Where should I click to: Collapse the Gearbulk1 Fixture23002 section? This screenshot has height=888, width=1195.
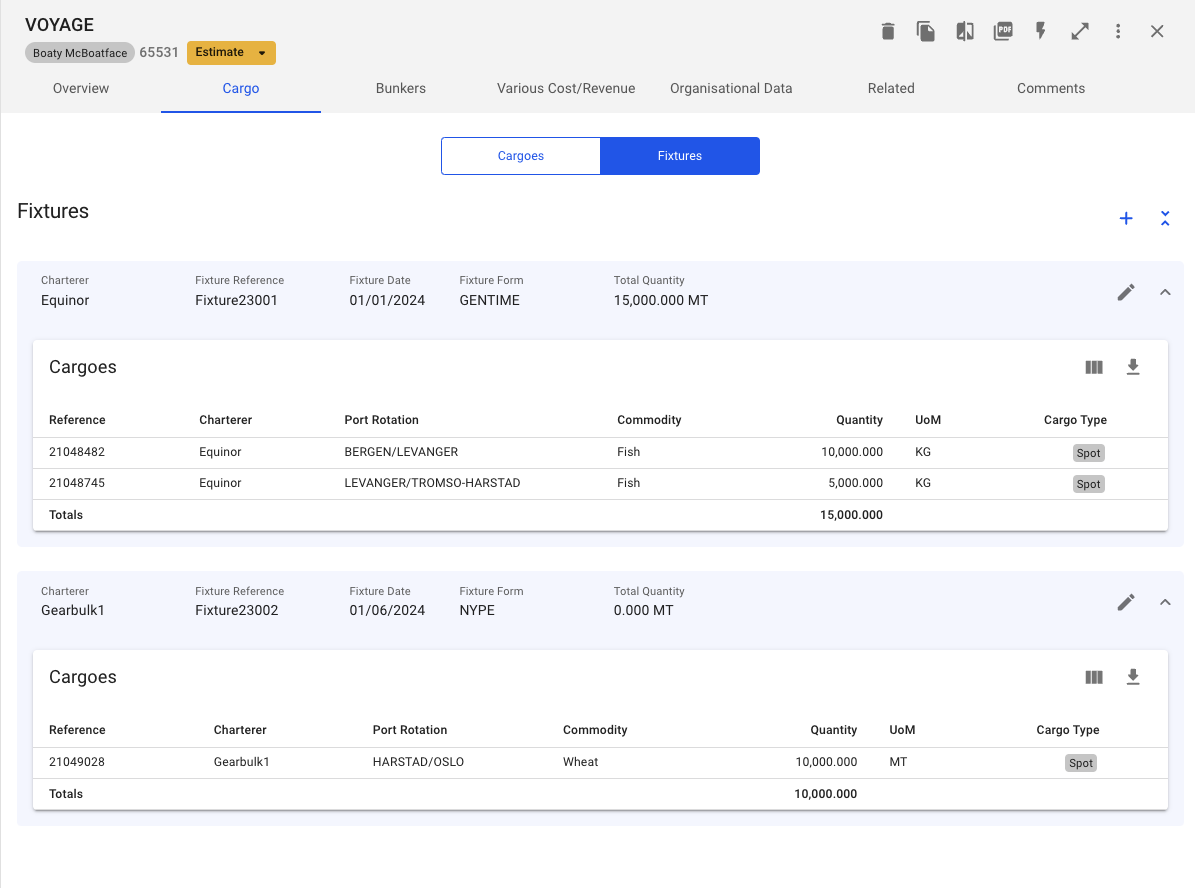point(1165,602)
